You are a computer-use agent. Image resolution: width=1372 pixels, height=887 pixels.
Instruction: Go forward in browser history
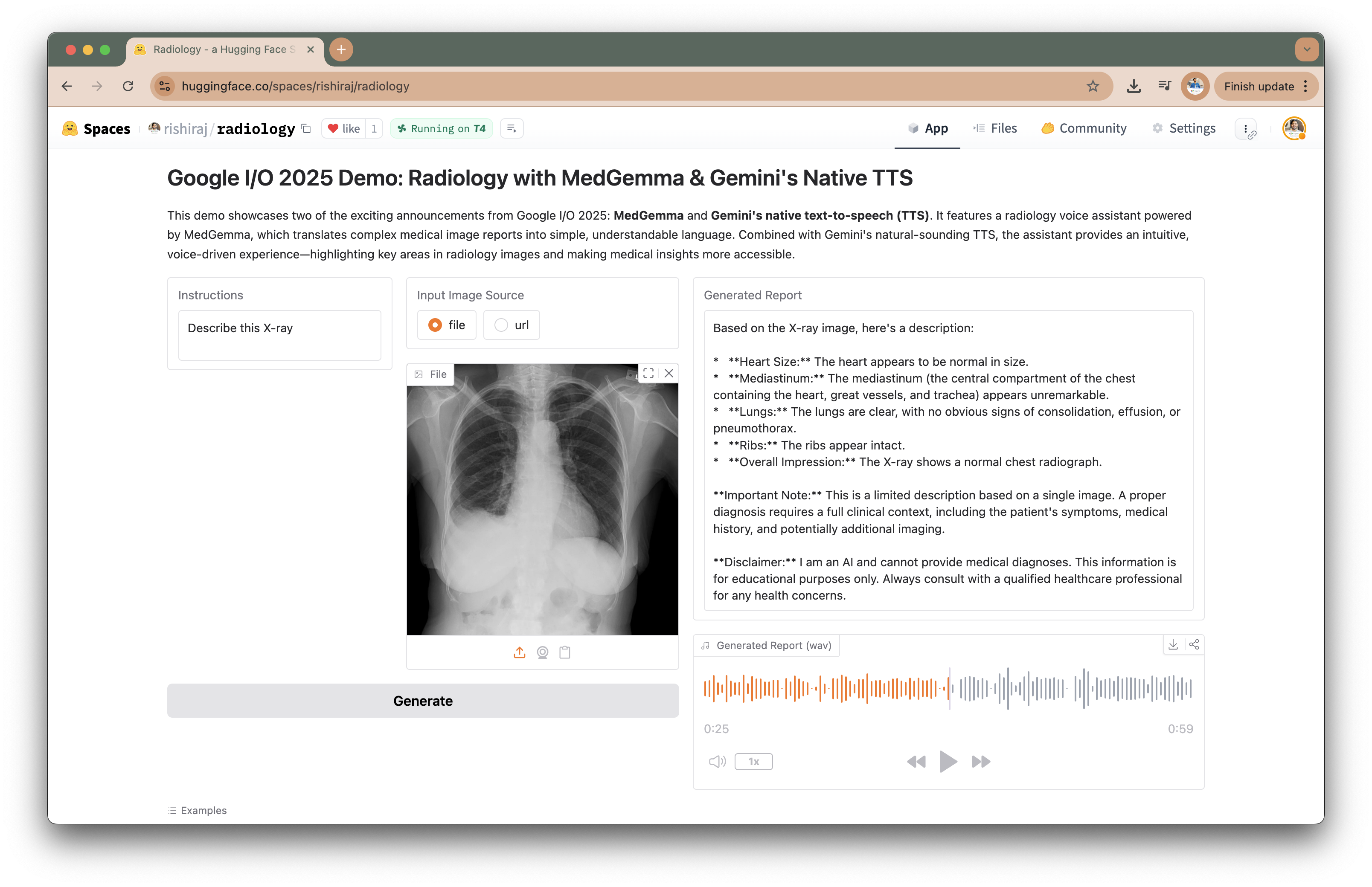click(97, 87)
